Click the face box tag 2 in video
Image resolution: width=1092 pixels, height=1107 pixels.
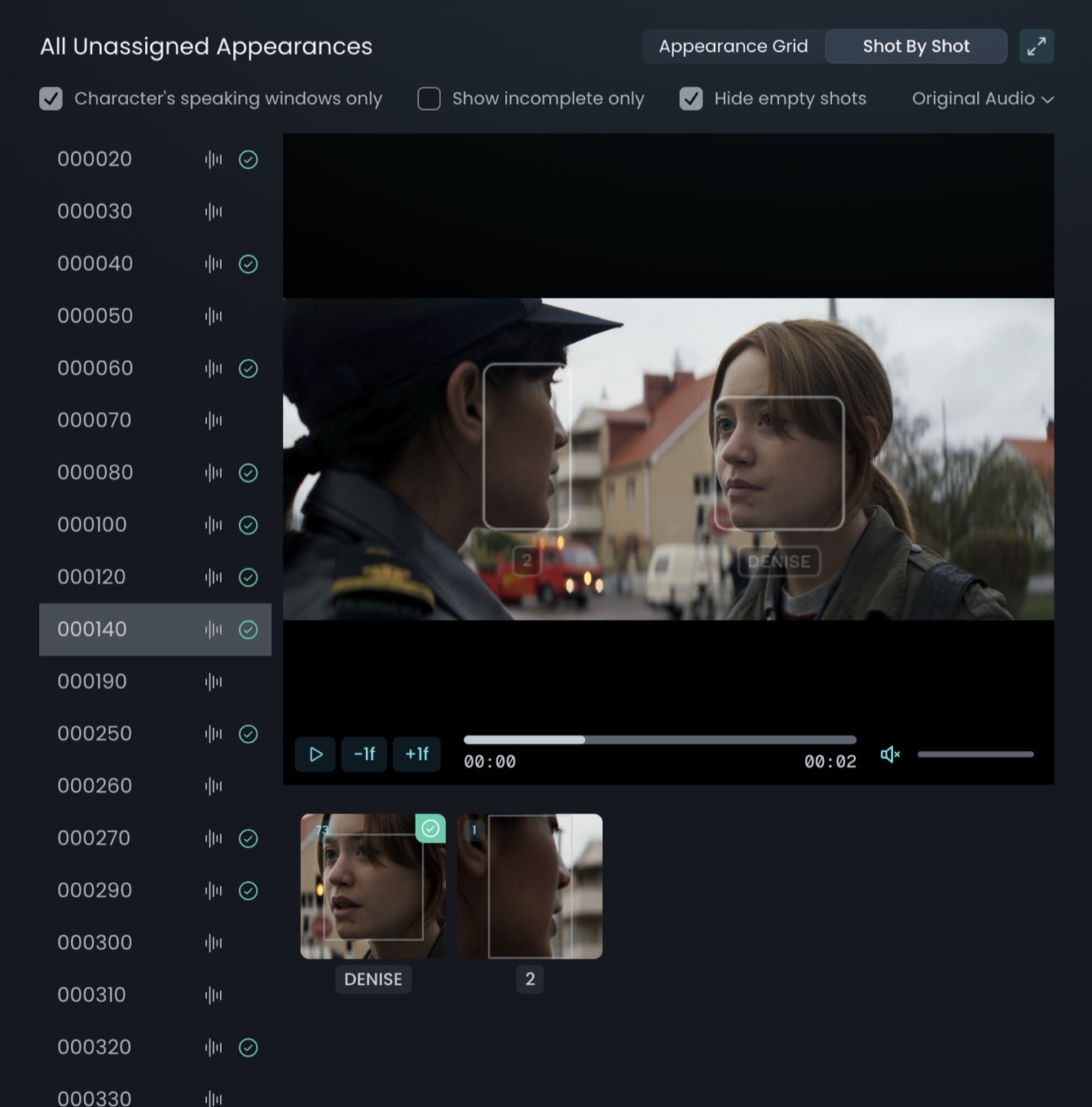[526, 560]
